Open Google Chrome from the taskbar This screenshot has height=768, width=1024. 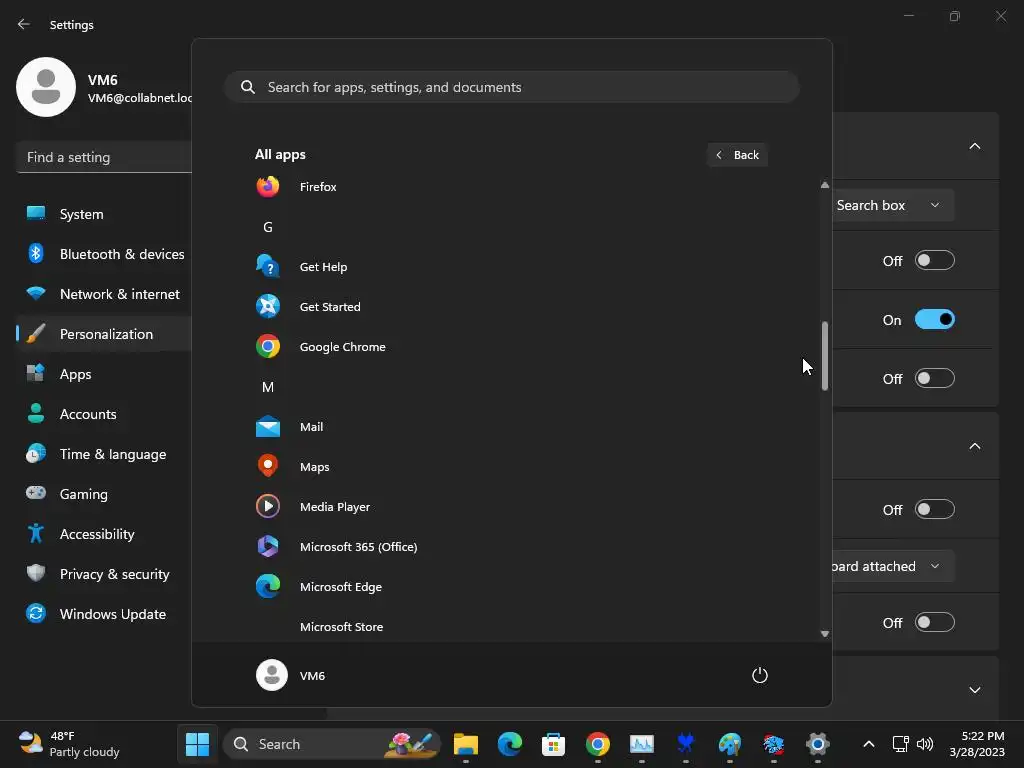[x=598, y=744]
